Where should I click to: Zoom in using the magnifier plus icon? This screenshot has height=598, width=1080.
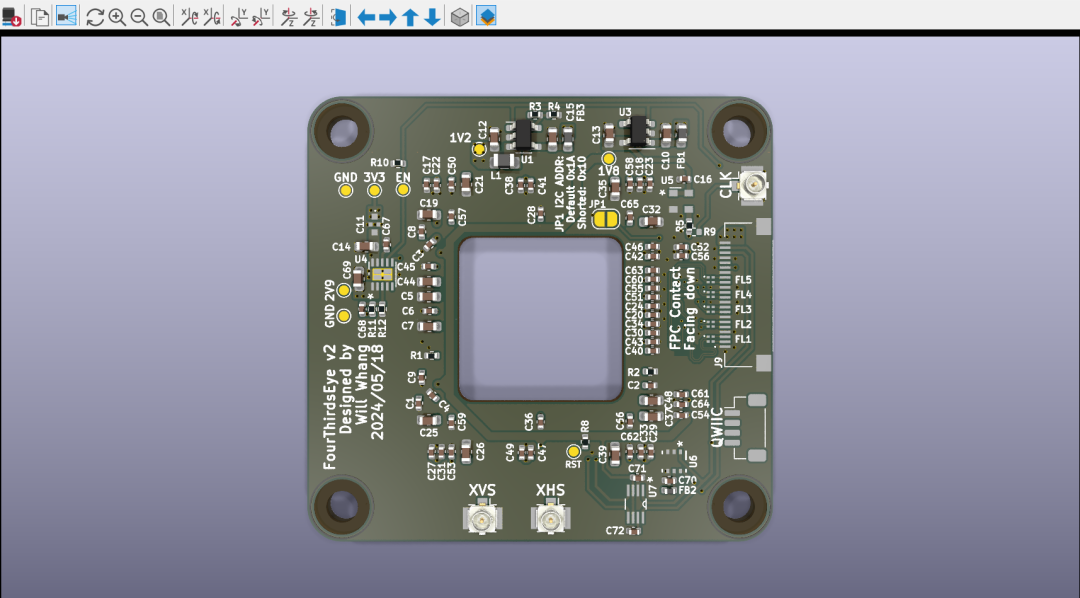[x=117, y=17]
